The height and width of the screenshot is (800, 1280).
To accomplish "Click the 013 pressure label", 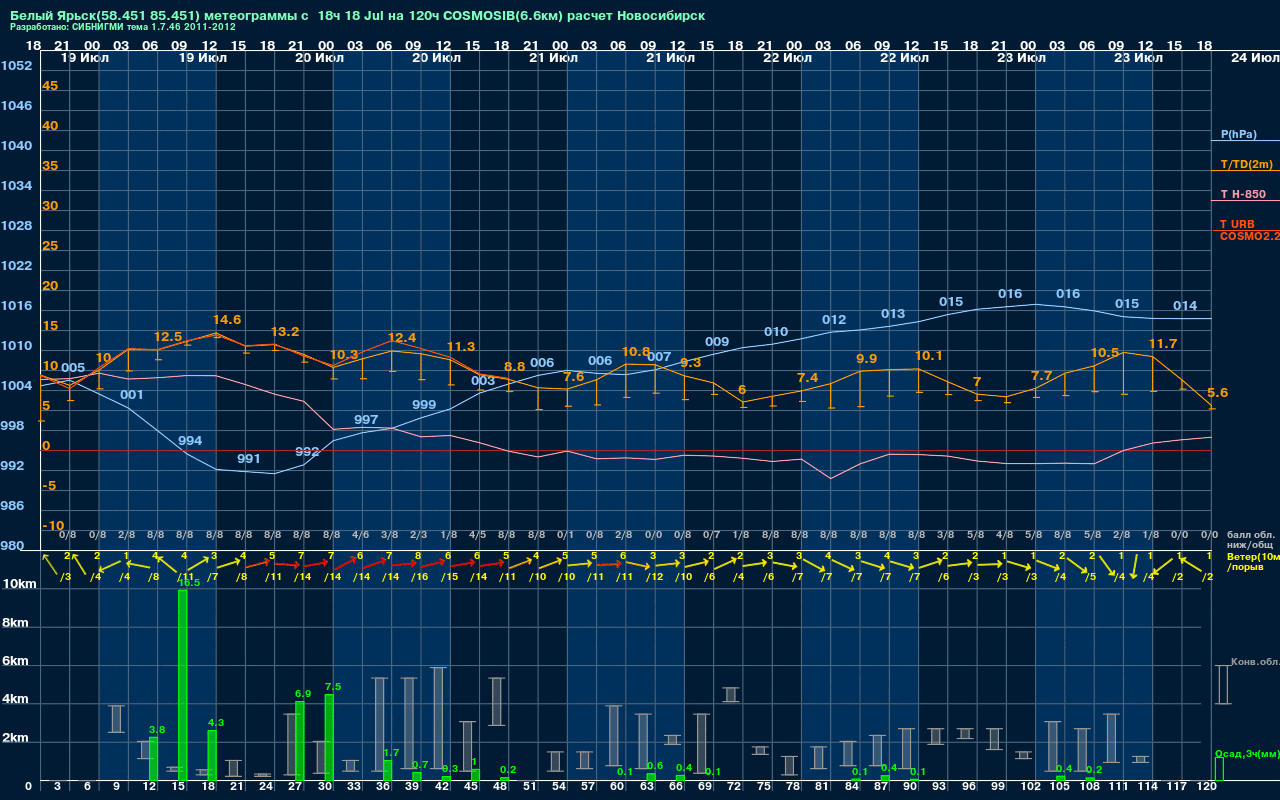I will 893,314.
